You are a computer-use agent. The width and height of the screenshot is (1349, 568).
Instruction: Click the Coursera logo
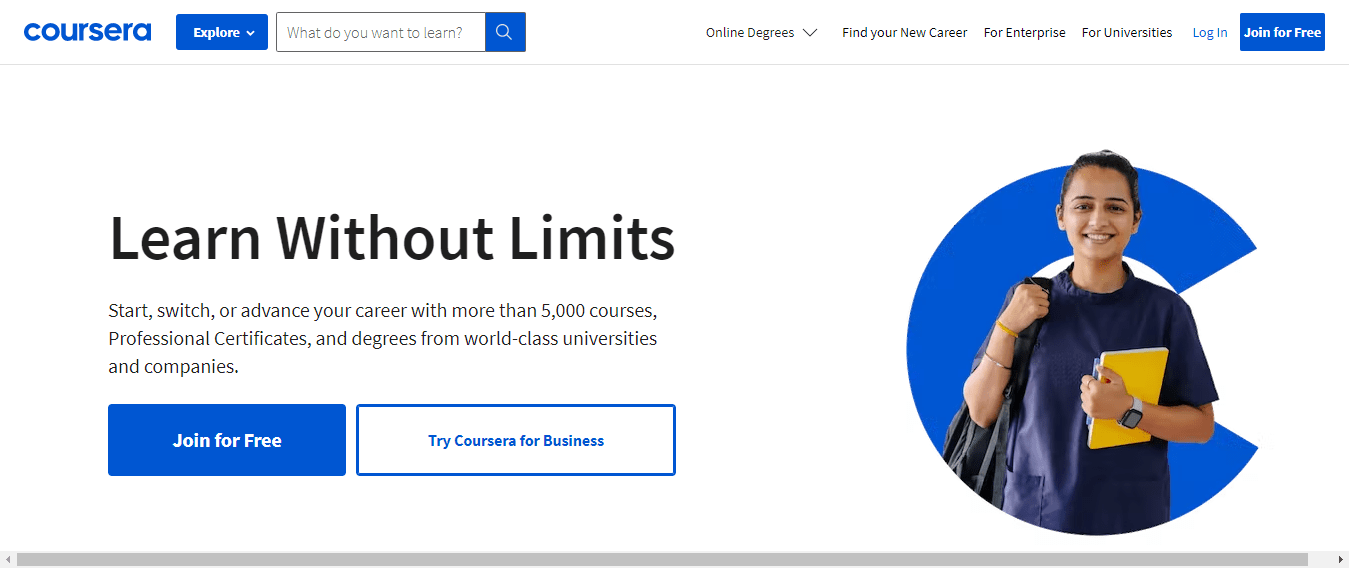click(88, 32)
